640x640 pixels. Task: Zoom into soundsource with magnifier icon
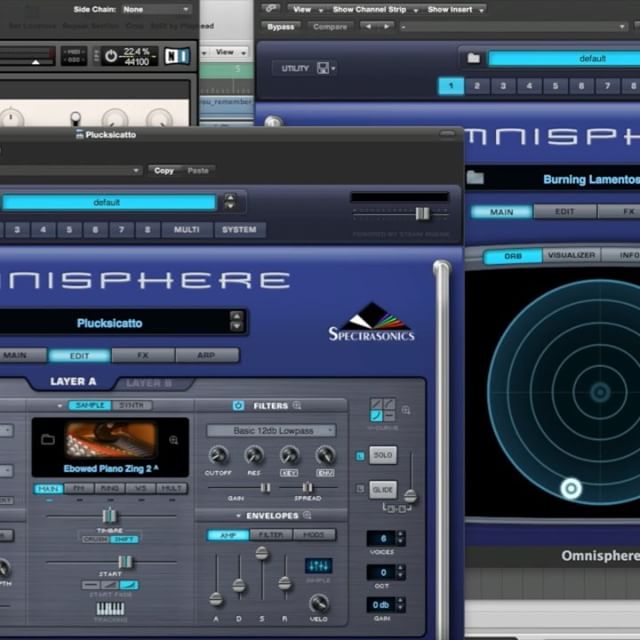[174, 440]
